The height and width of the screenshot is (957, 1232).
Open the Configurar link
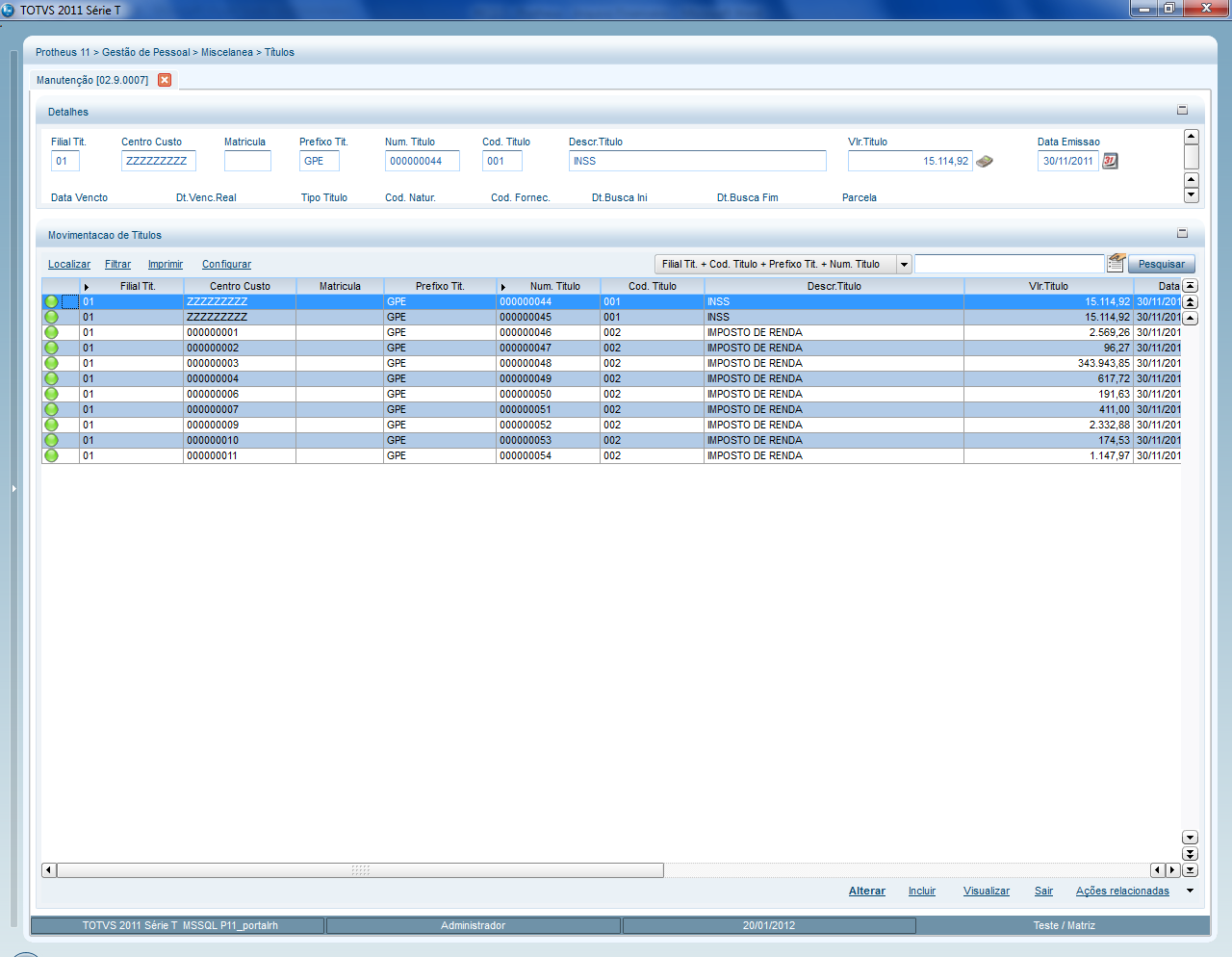coord(226,264)
